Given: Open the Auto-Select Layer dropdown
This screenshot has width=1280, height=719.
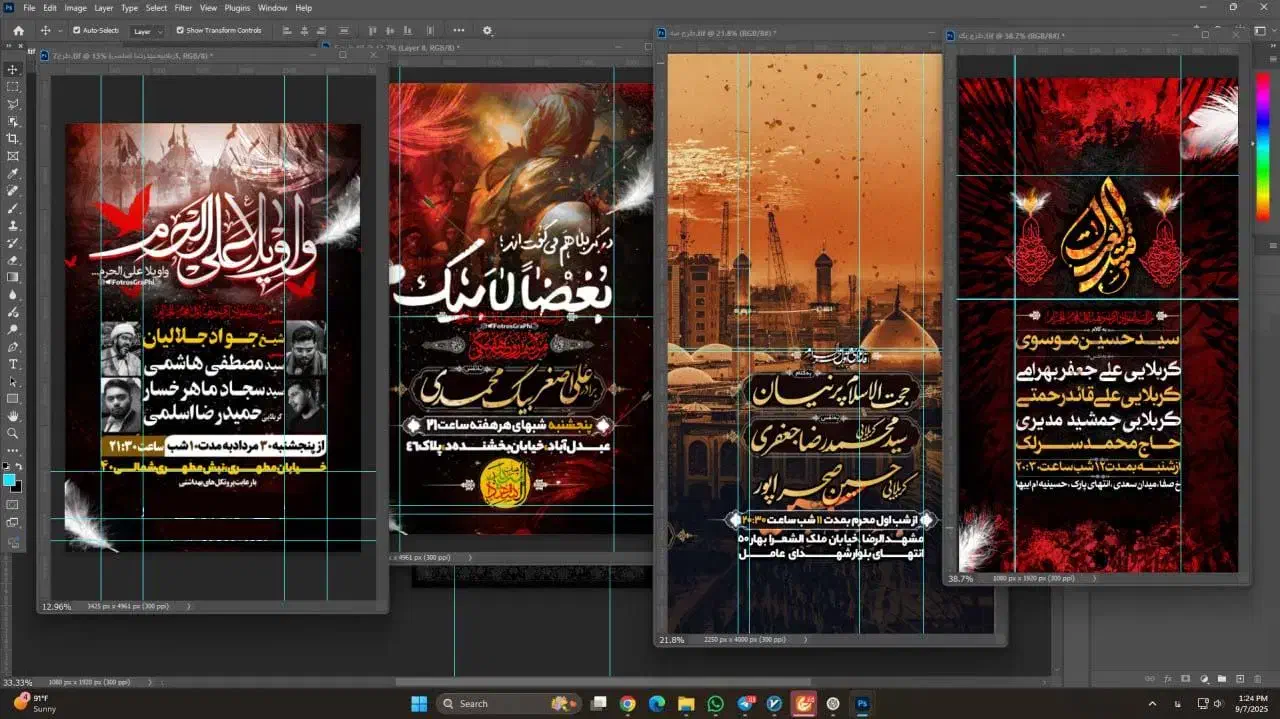Looking at the screenshot, I should tap(146, 31).
